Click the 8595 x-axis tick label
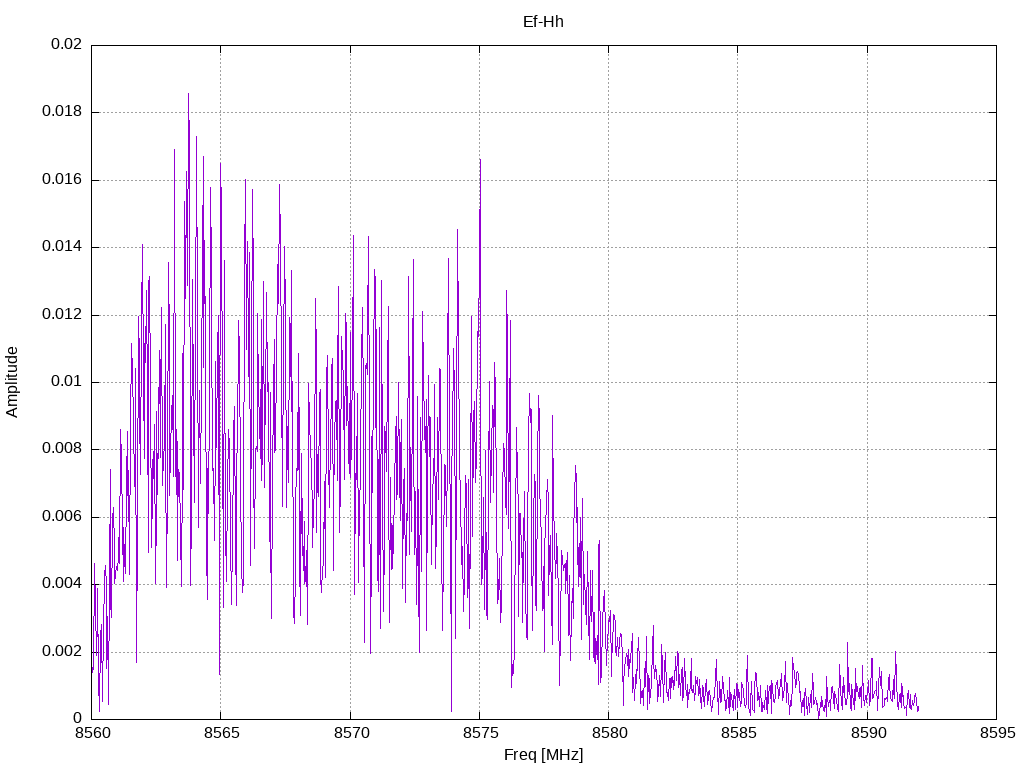 click(997, 733)
